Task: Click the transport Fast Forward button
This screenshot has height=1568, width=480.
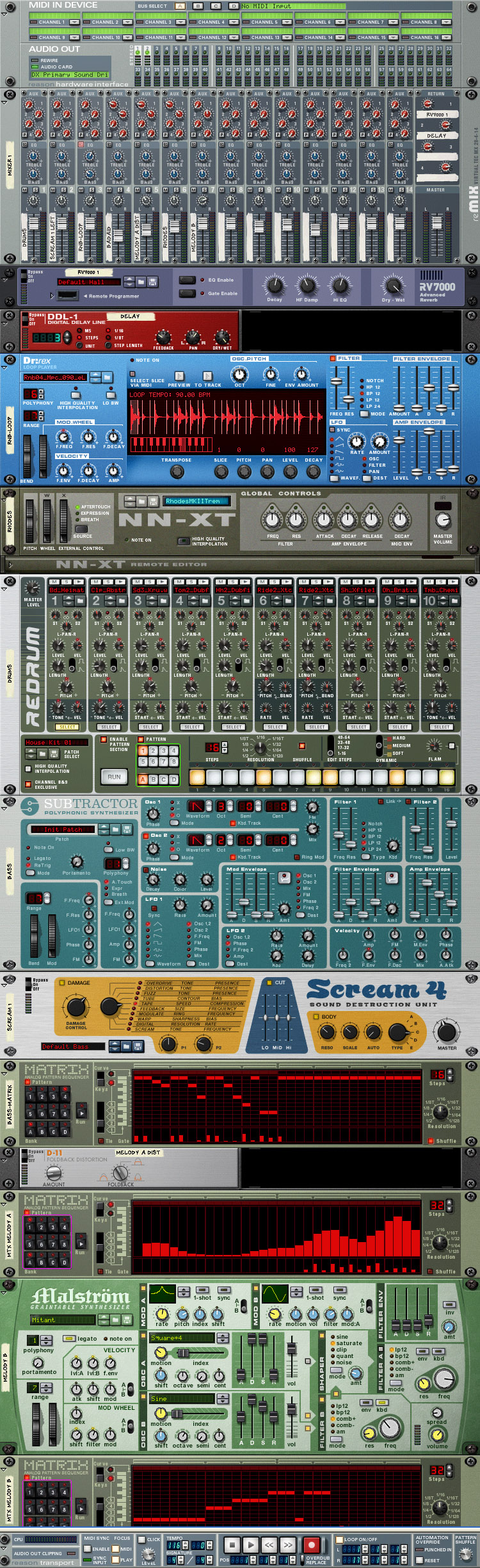Action: 288,1545
